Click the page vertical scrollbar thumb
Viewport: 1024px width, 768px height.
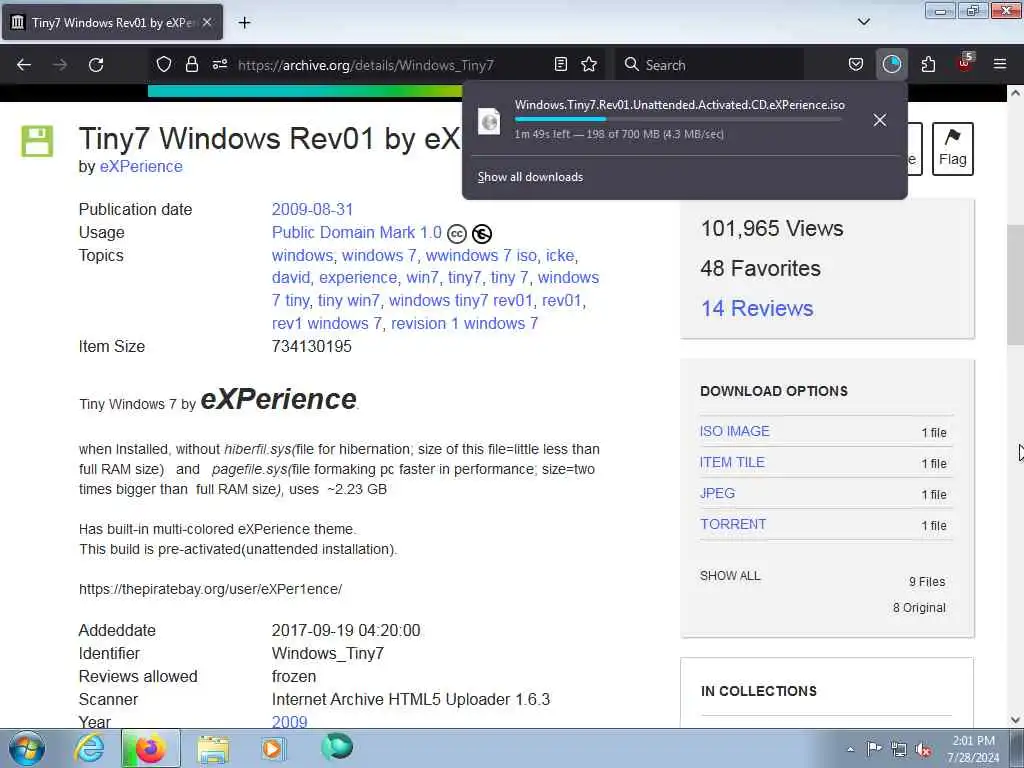1016,285
